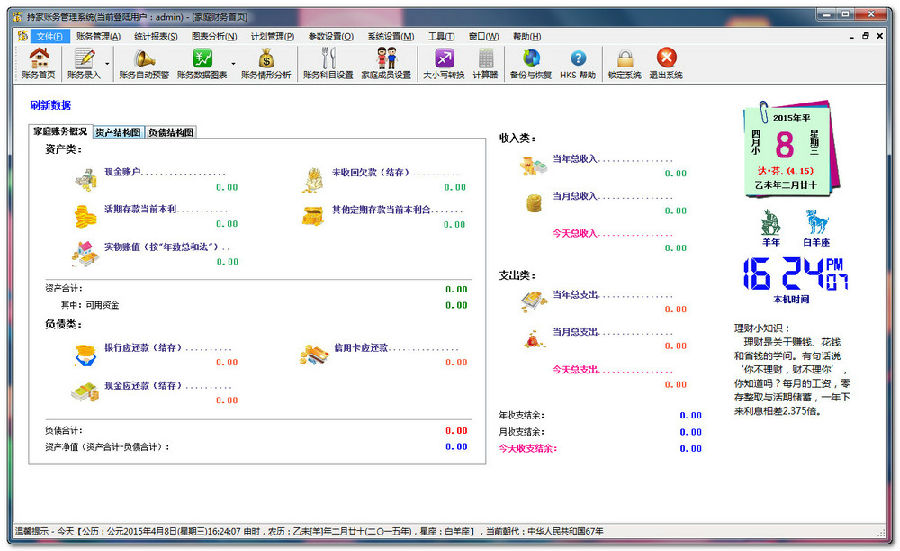The width and height of the screenshot is (900, 551).
Task: Switch to 负债结构图 tab
Action: tap(171, 132)
